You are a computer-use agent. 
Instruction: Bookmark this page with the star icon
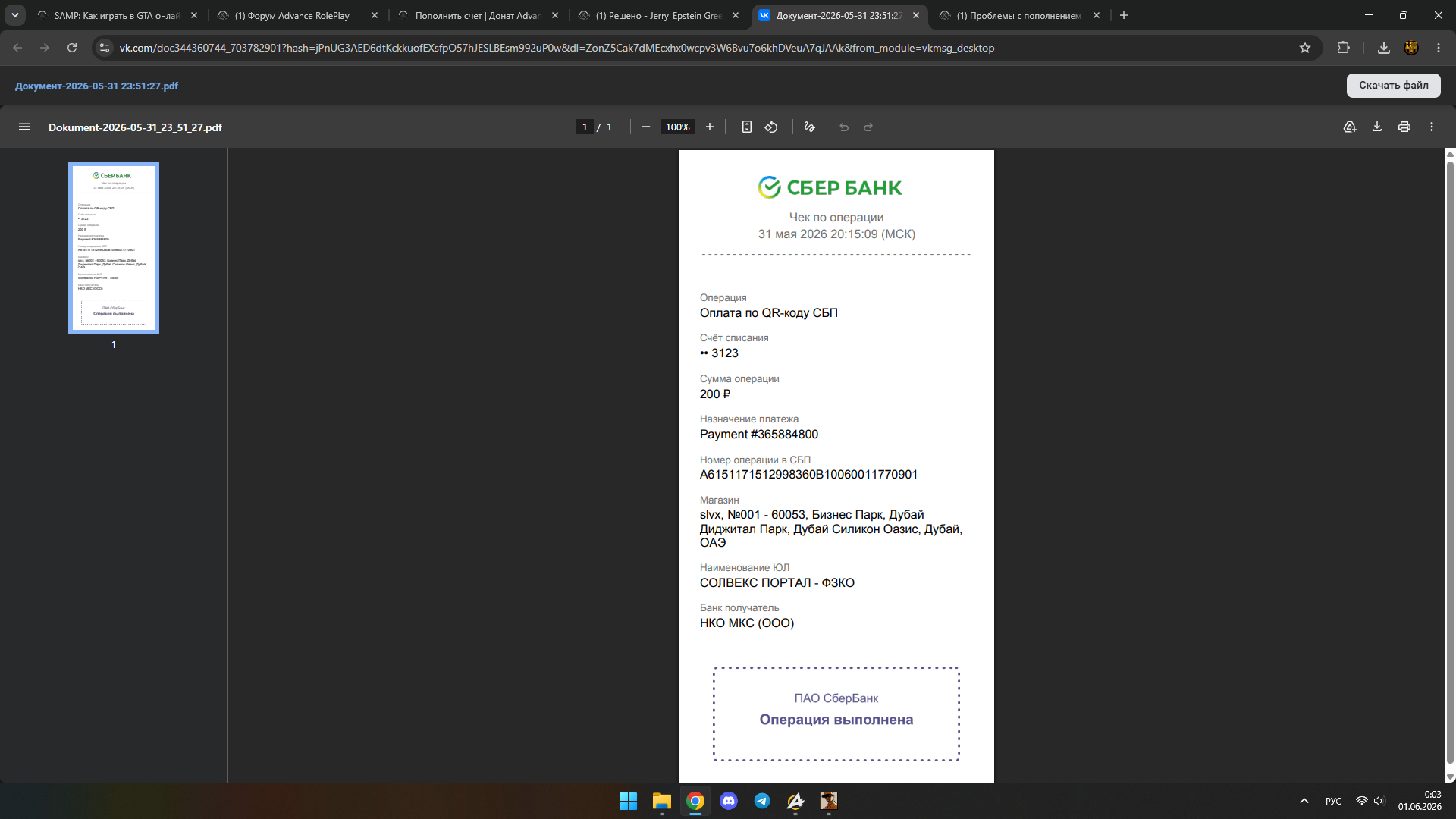click(1305, 48)
